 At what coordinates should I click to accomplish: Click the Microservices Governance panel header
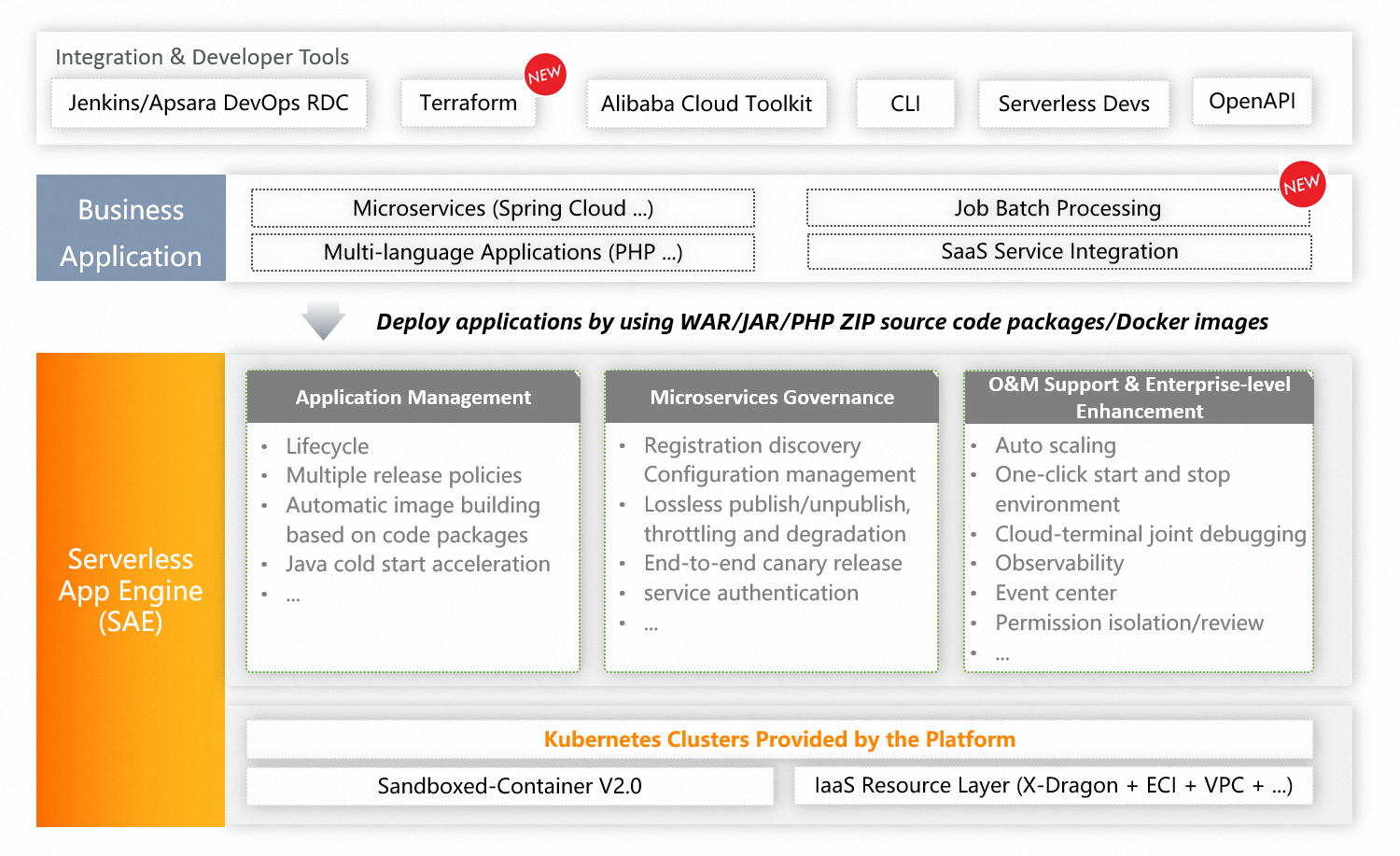pos(772,397)
